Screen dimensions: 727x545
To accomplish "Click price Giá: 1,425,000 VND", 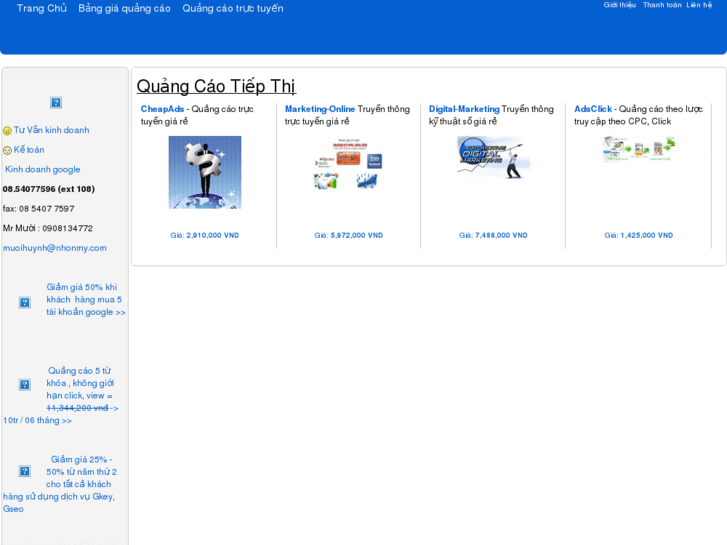I will click(x=638, y=235).
